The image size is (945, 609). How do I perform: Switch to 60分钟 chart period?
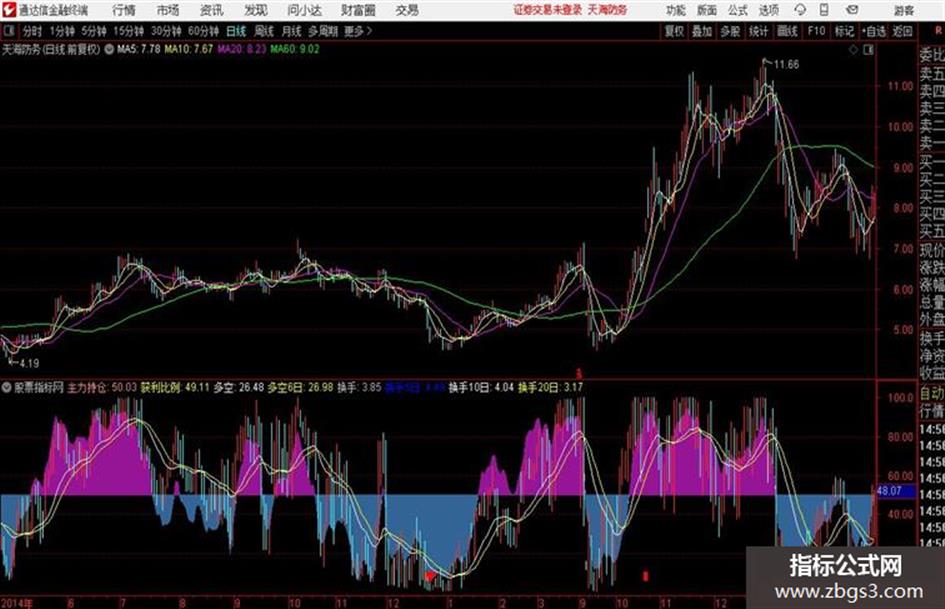[204, 31]
